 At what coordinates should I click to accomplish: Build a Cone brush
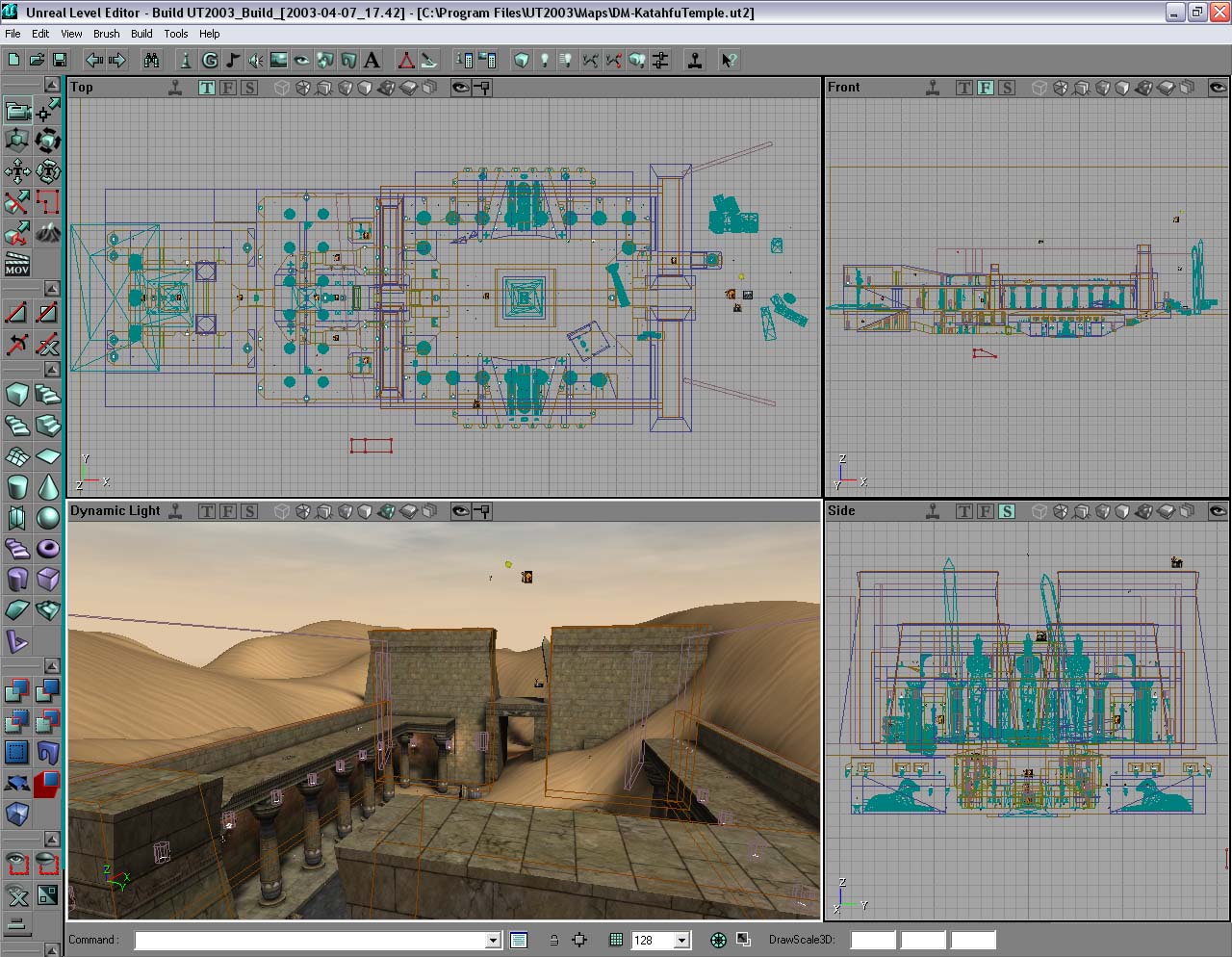click(x=48, y=487)
